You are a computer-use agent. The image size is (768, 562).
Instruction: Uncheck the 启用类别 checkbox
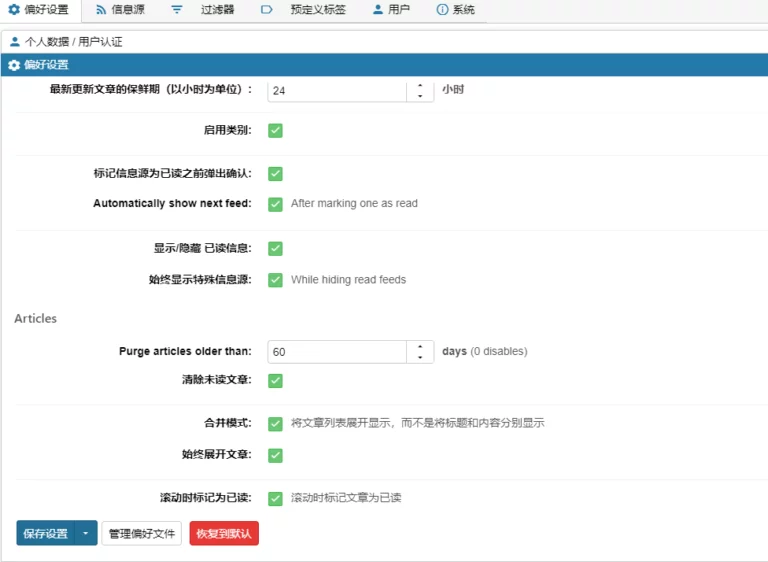pyautogui.click(x=275, y=130)
